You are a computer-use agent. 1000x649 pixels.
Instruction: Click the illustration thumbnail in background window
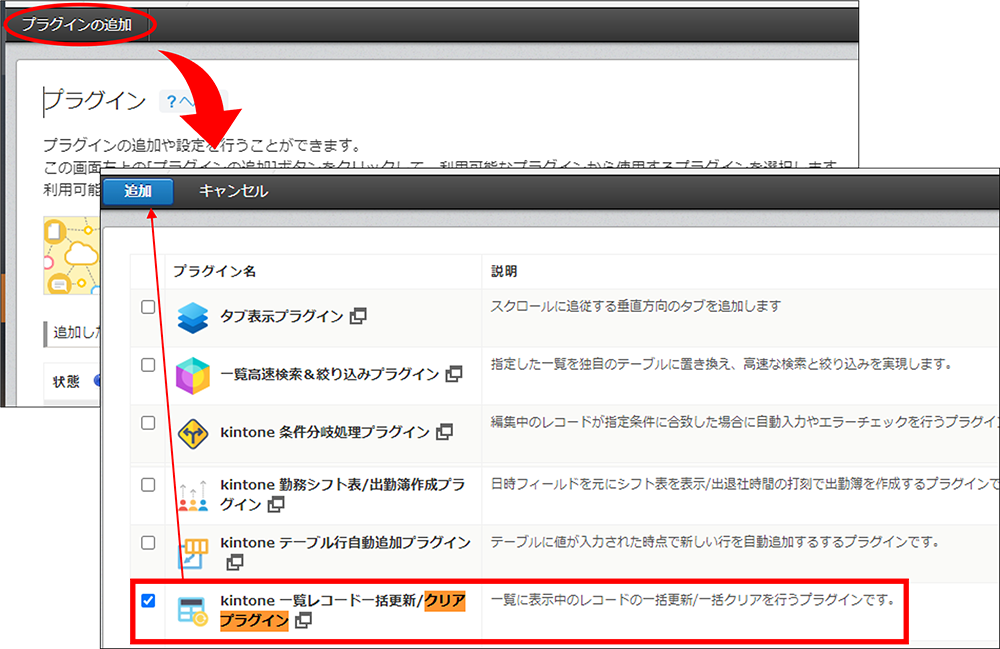coord(71,256)
